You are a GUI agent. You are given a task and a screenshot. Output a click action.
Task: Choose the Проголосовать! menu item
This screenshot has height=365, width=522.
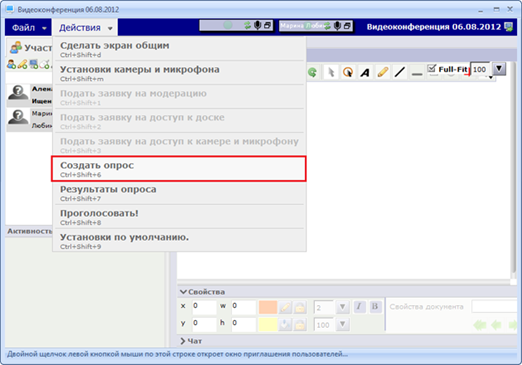point(179,217)
